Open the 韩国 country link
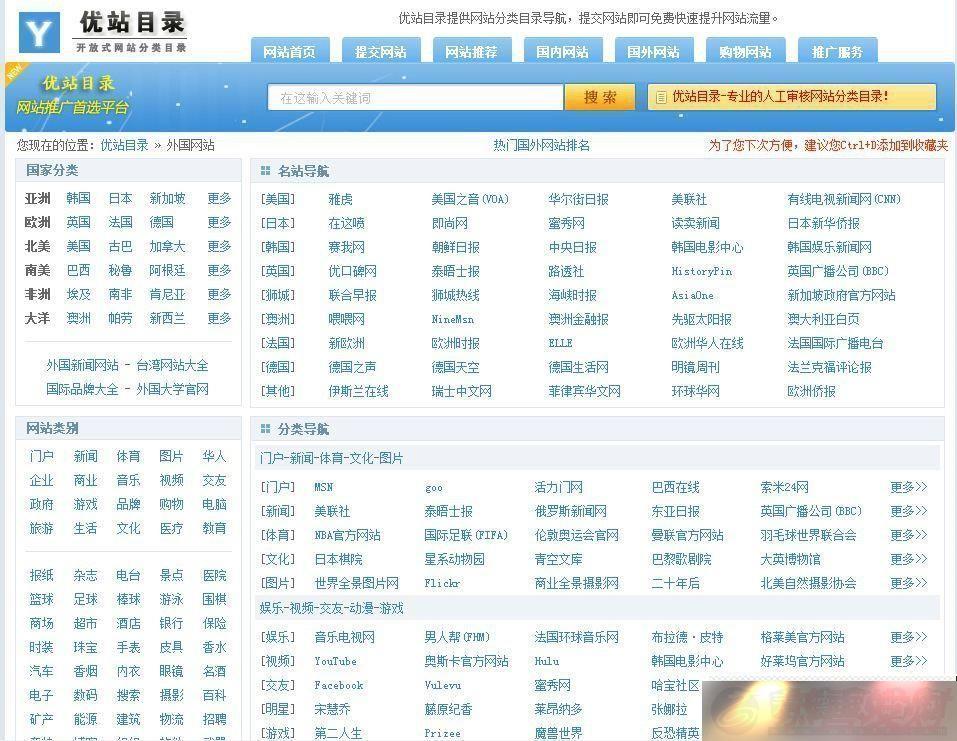957x741 pixels. click(x=78, y=198)
